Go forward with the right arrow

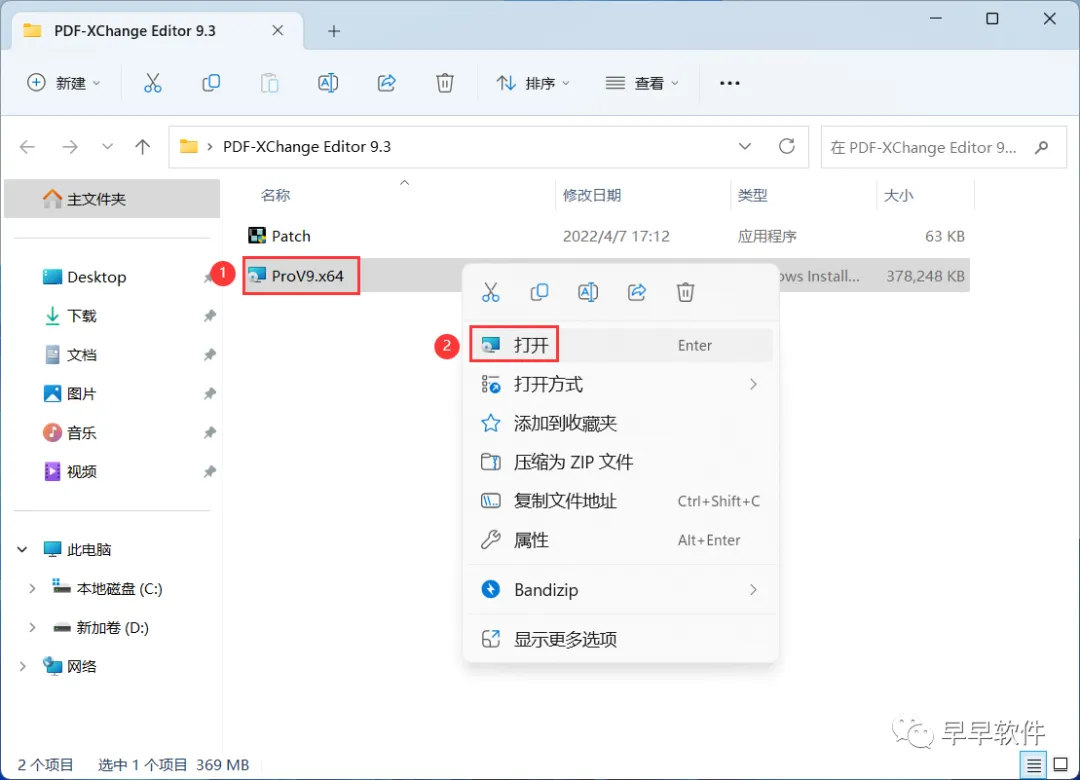pyautogui.click(x=70, y=147)
